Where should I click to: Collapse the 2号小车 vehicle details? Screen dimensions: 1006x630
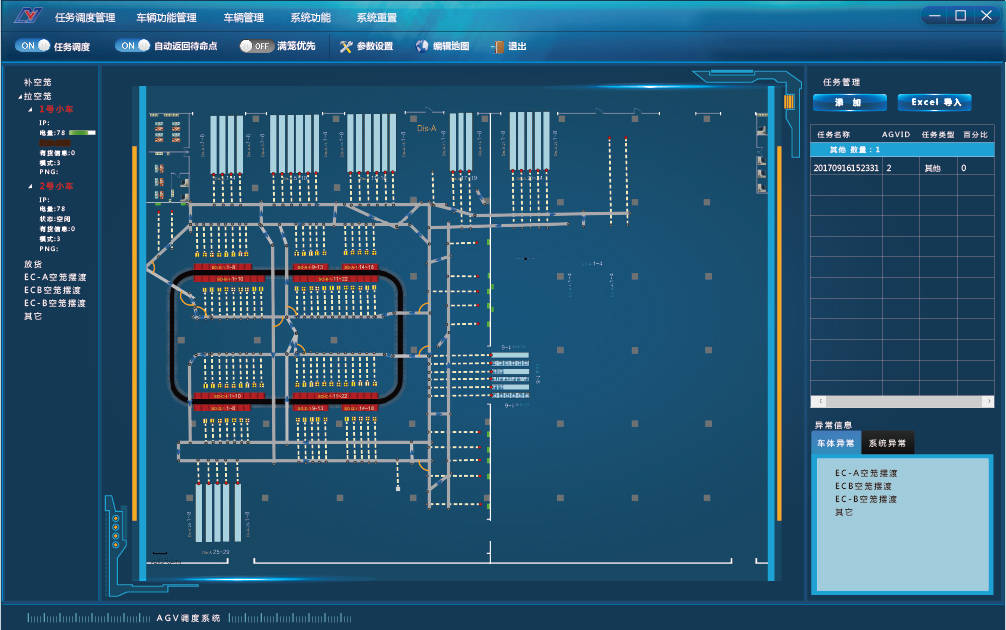click(x=31, y=187)
